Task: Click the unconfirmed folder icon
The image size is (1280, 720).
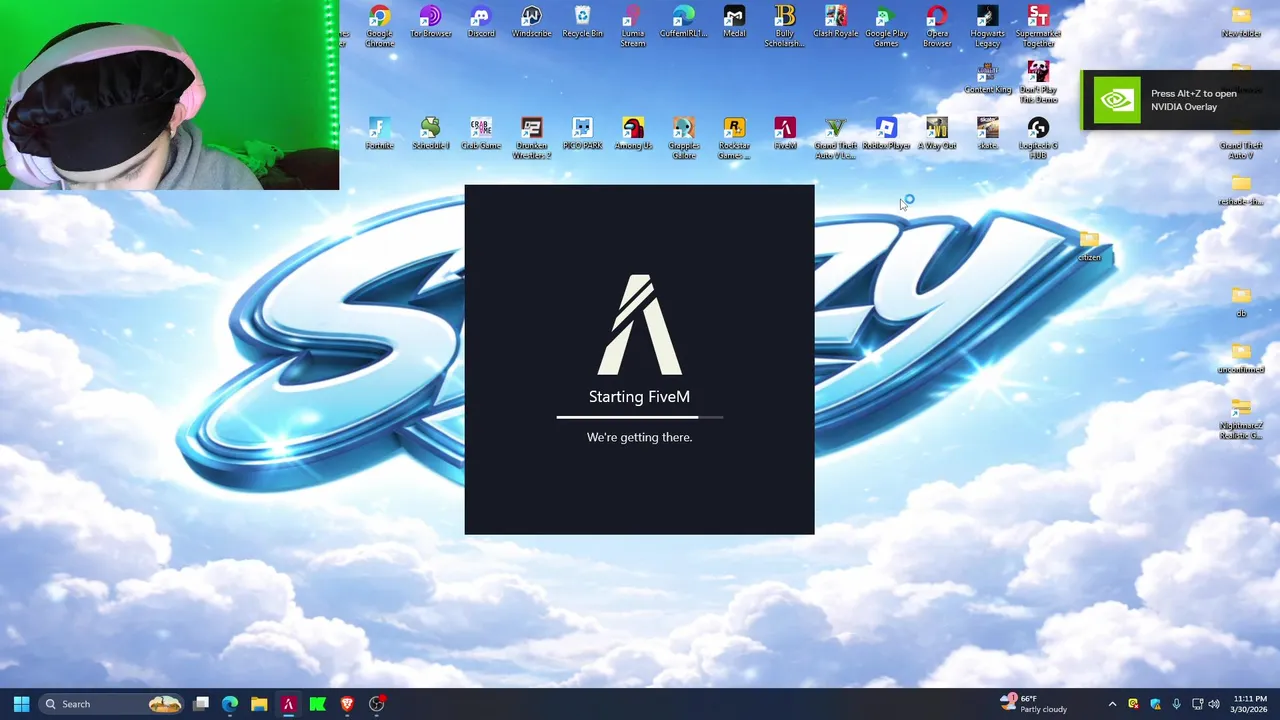Action: pyautogui.click(x=1241, y=358)
